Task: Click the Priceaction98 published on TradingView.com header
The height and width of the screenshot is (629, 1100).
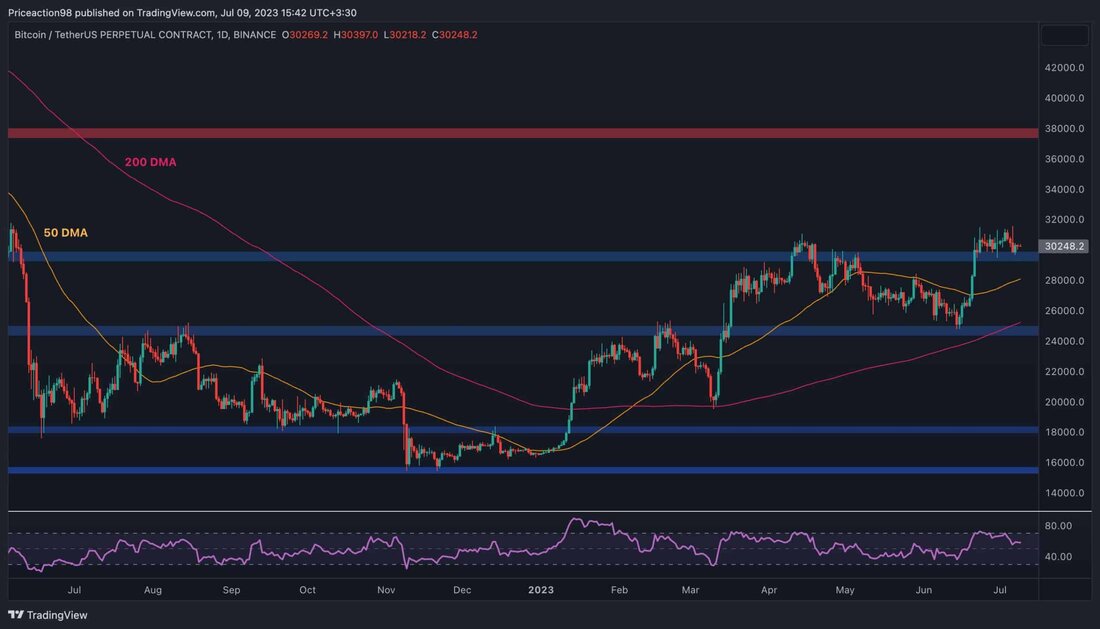Action: tap(182, 13)
